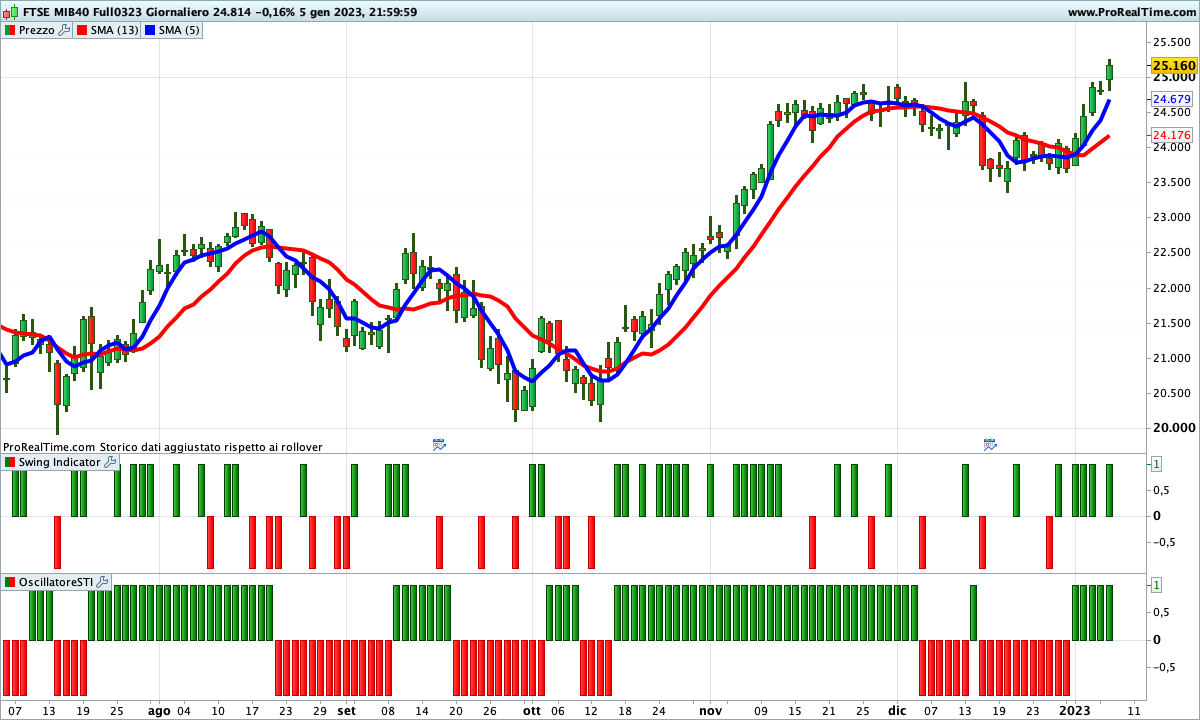Open OscillatoreSTI settings wrench
This screenshot has height=720, width=1200.
point(102,581)
